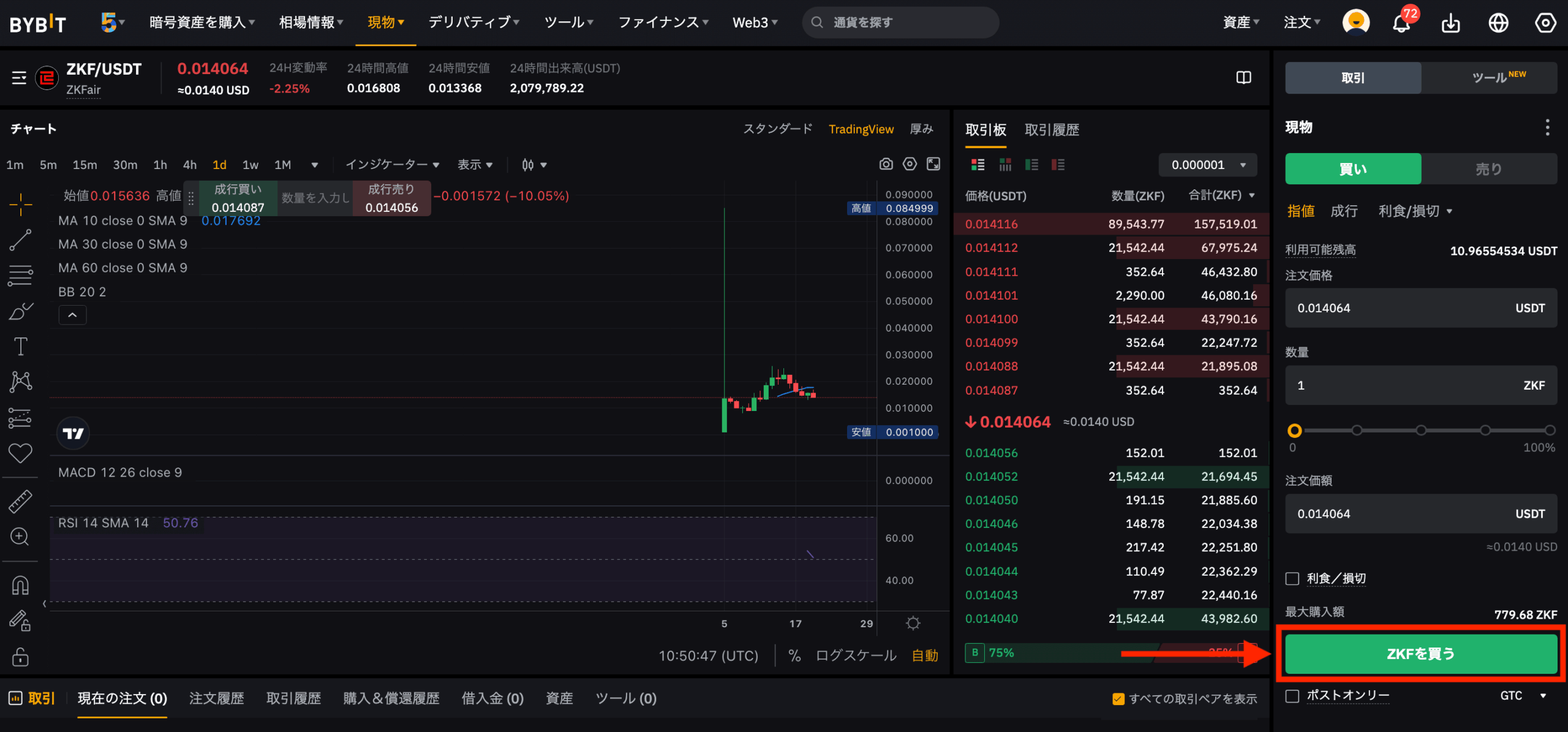Switch to 成行 order type tab
The height and width of the screenshot is (732, 1568).
[1344, 211]
